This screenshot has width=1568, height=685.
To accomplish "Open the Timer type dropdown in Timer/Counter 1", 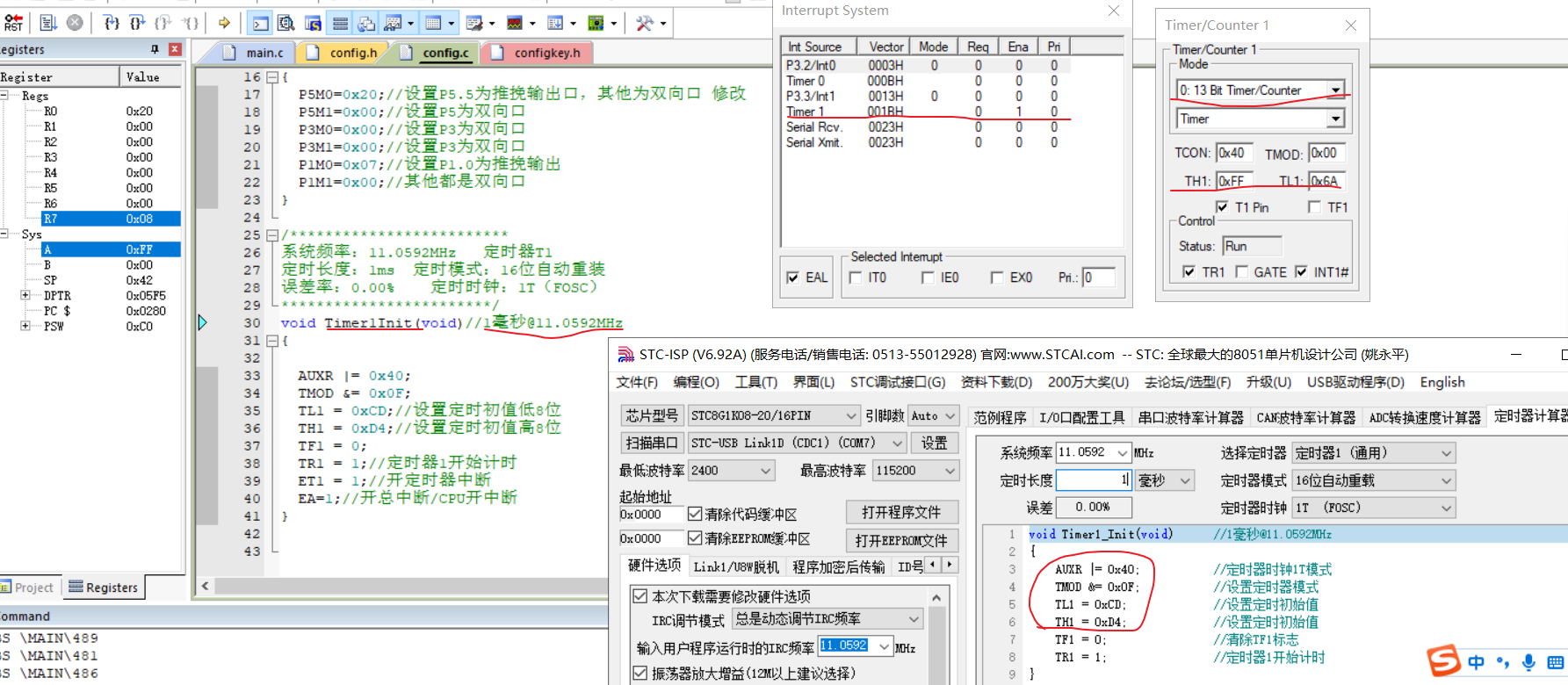I will click(x=1335, y=119).
